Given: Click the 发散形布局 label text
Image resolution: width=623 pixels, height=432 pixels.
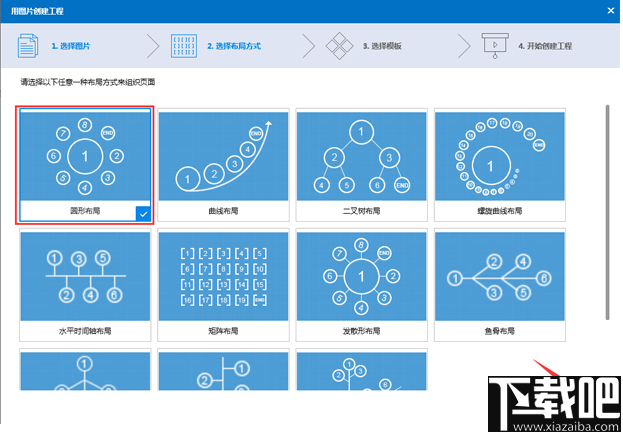Looking at the screenshot, I should click(x=361, y=331).
